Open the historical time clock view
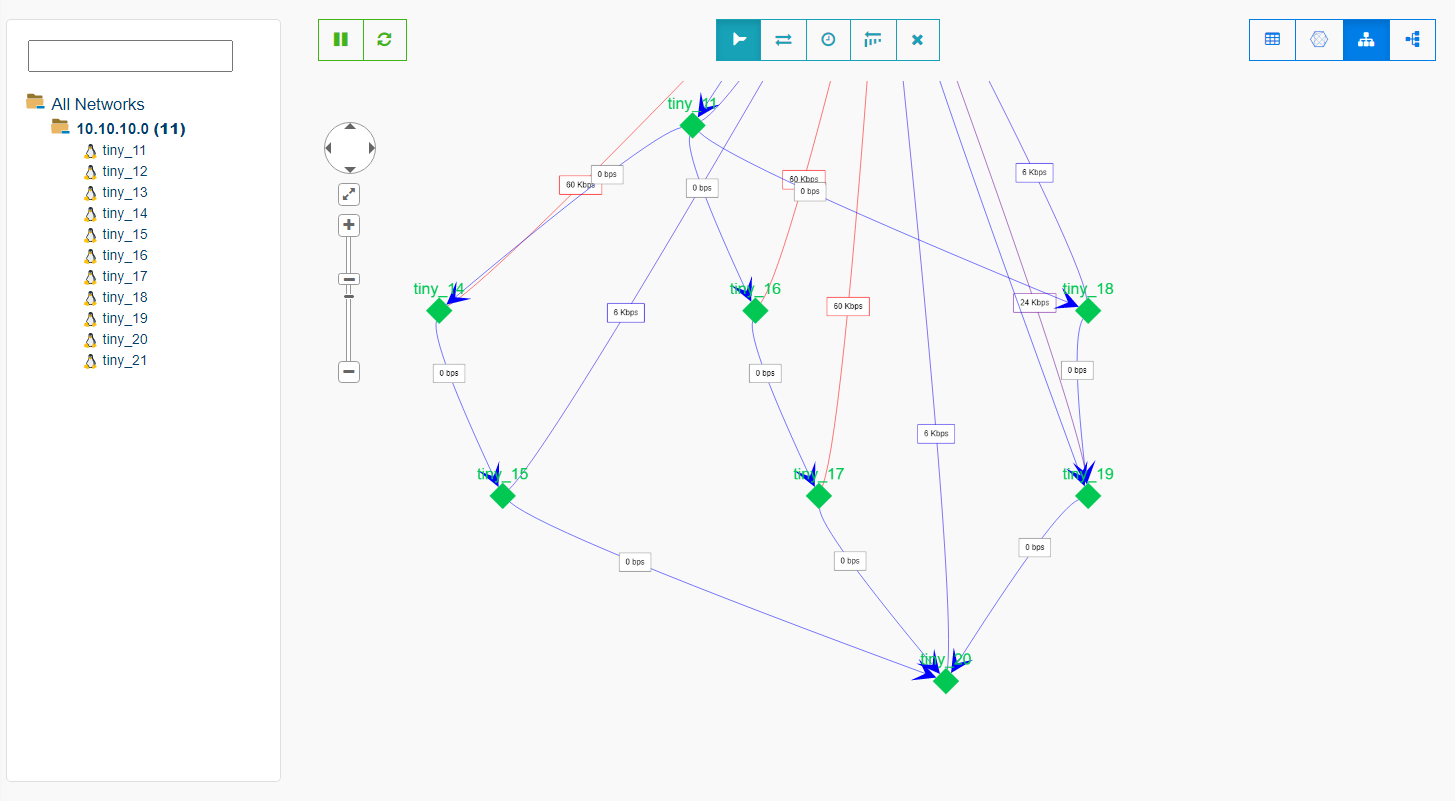 828,39
